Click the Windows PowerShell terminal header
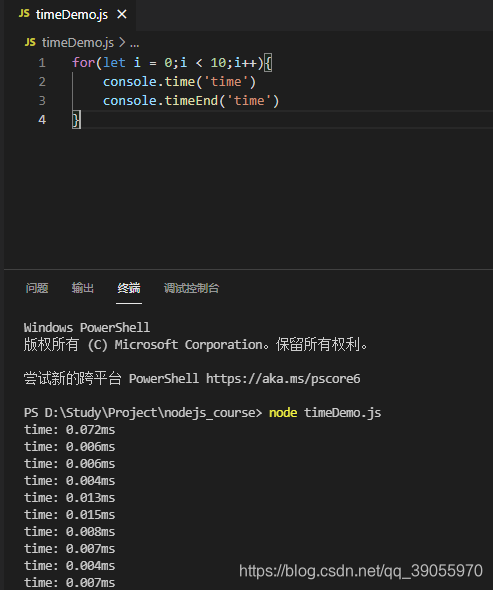 pyautogui.click(x=87, y=327)
